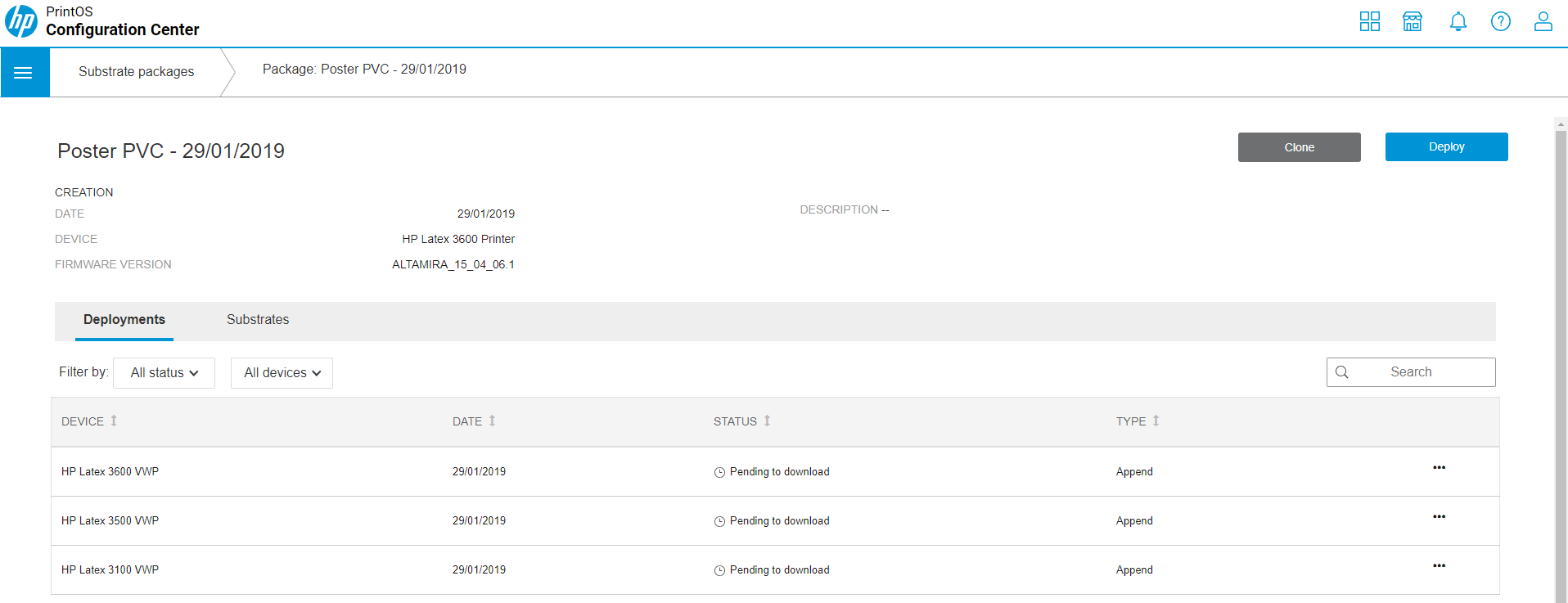Screen dimensions: 1568x603
Task: Sort table by DATE column arrow
Action: pos(492,421)
